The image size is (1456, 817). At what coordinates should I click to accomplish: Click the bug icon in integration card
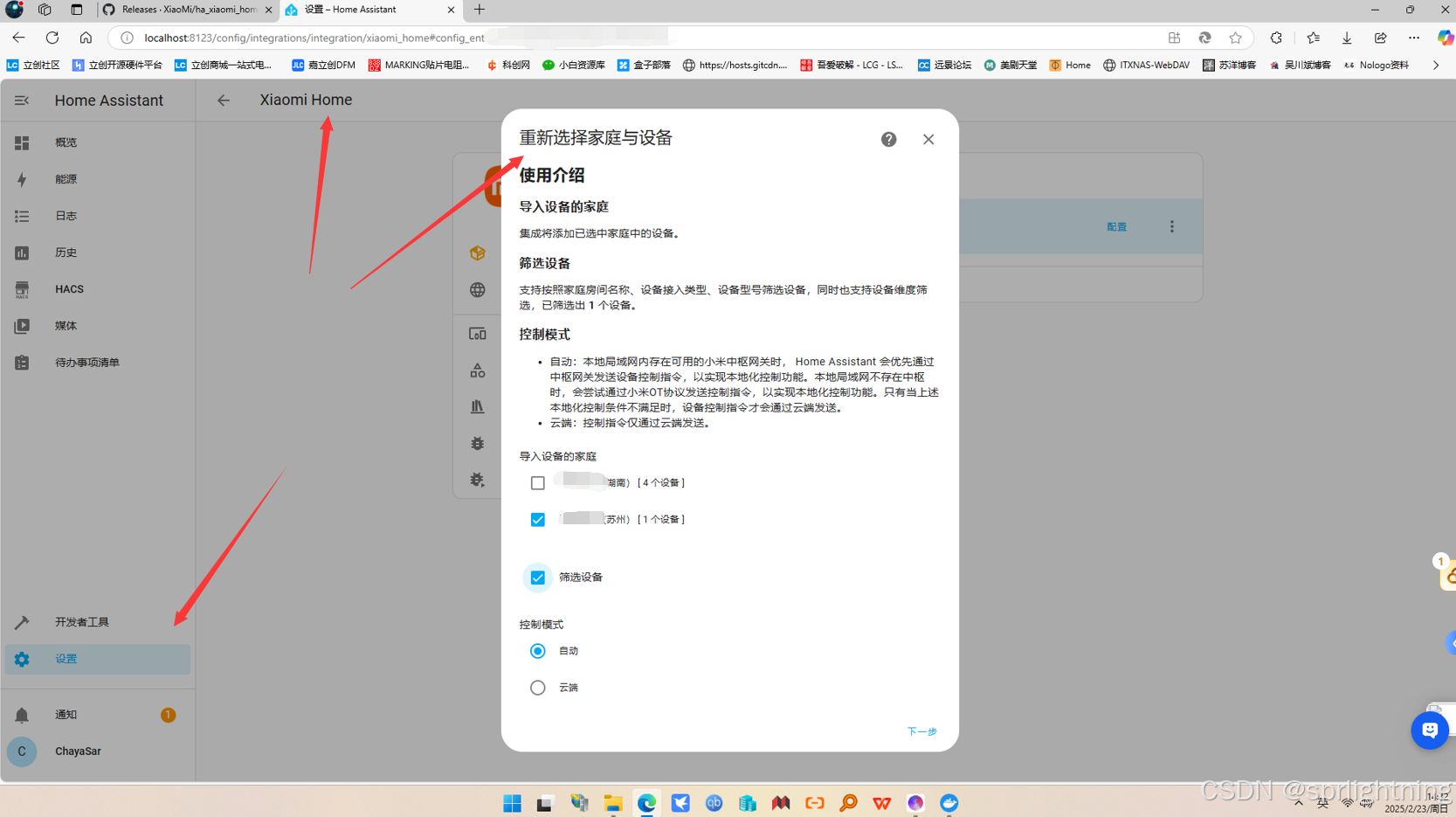(478, 444)
